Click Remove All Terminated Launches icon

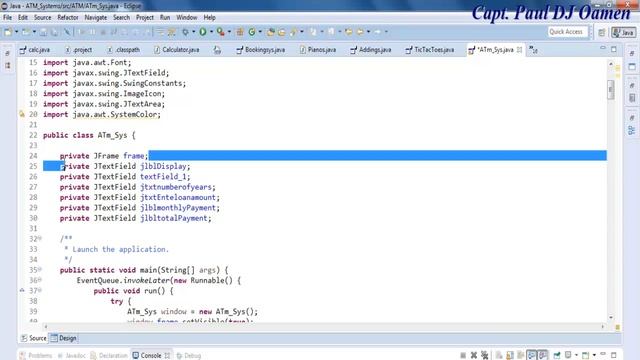[484, 355]
